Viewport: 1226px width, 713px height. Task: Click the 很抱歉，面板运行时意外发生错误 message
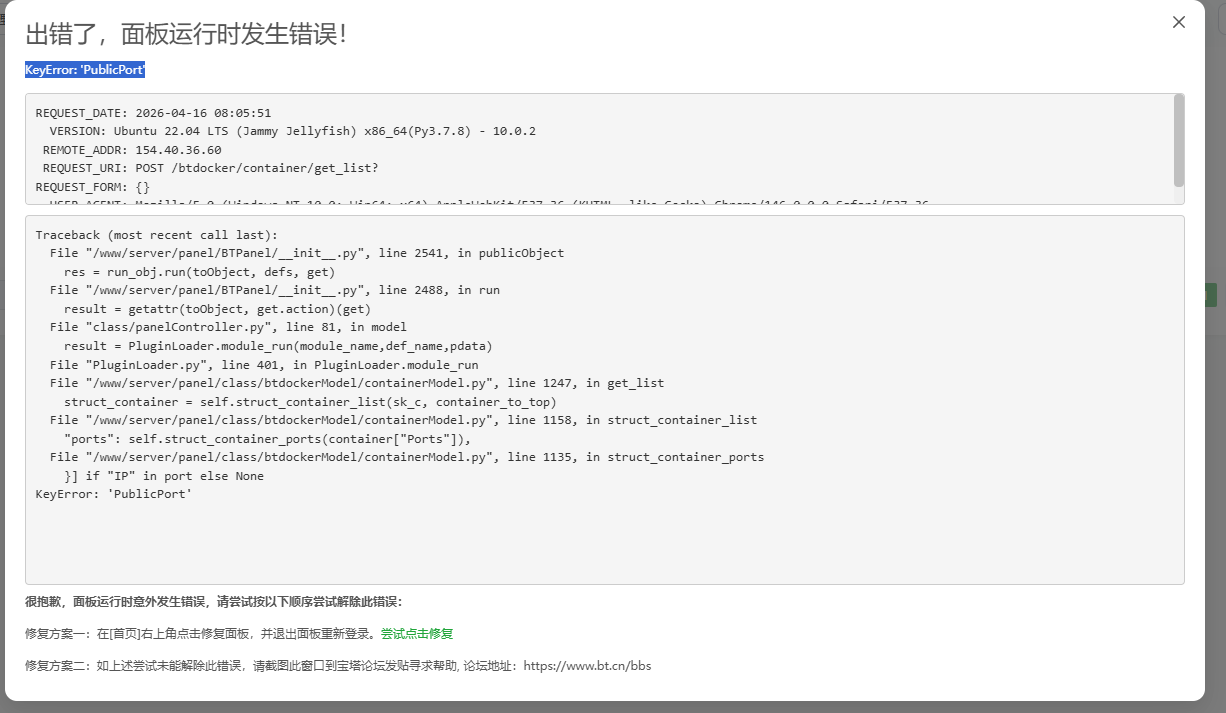[x=213, y=602]
